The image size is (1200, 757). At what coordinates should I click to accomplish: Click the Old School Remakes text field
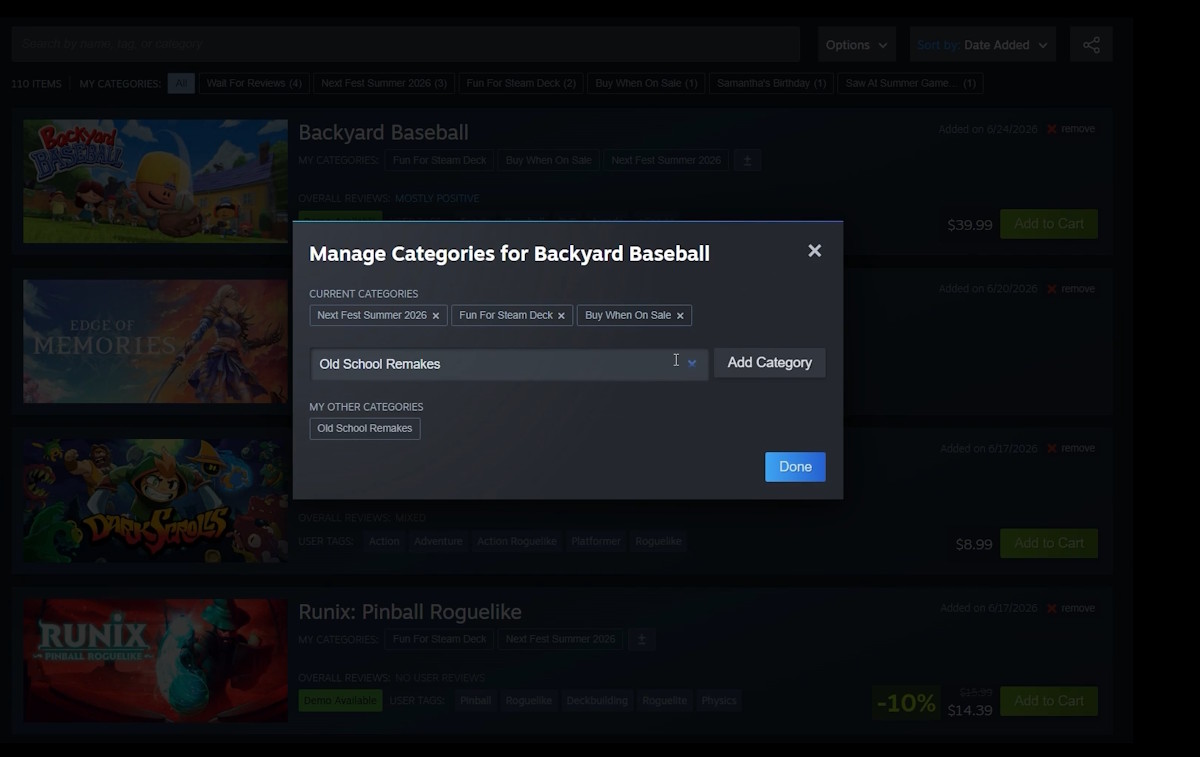click(509, 364)
